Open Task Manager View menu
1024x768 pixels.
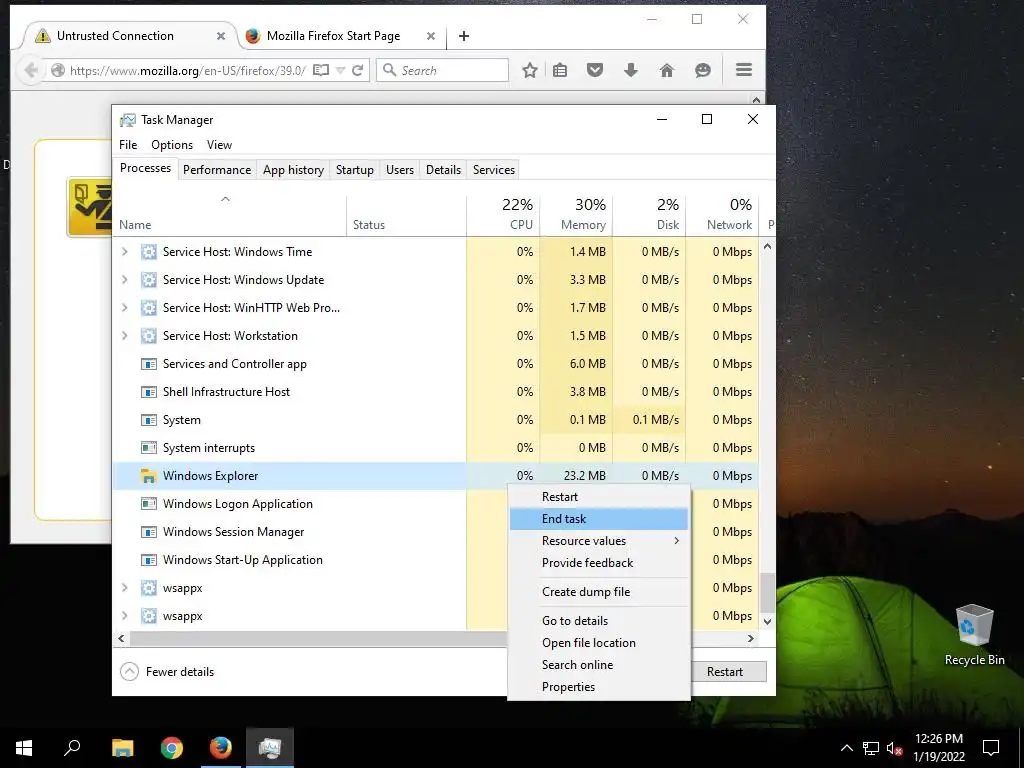tap(219, 144)
